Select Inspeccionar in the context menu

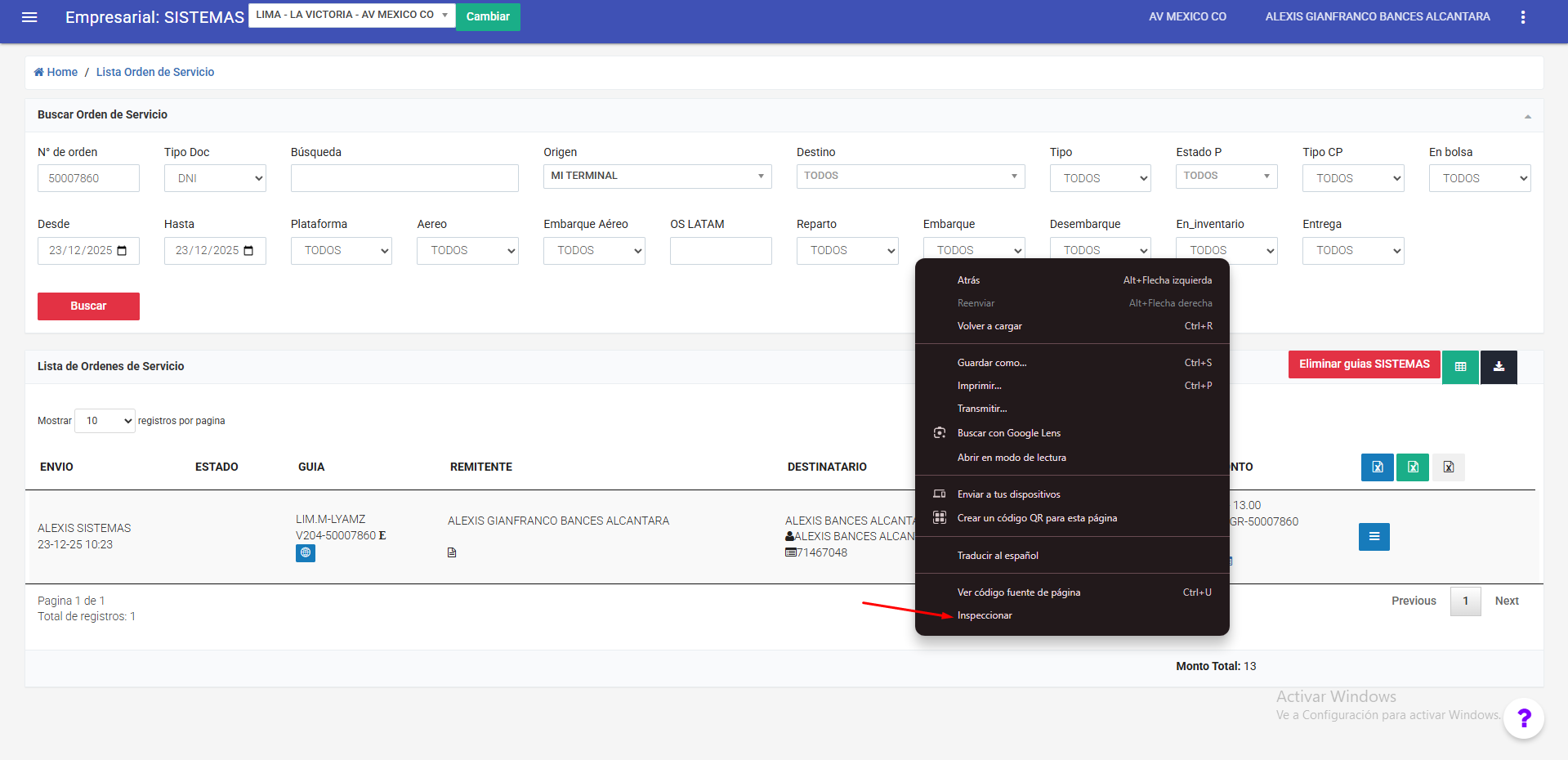(985, 615)
